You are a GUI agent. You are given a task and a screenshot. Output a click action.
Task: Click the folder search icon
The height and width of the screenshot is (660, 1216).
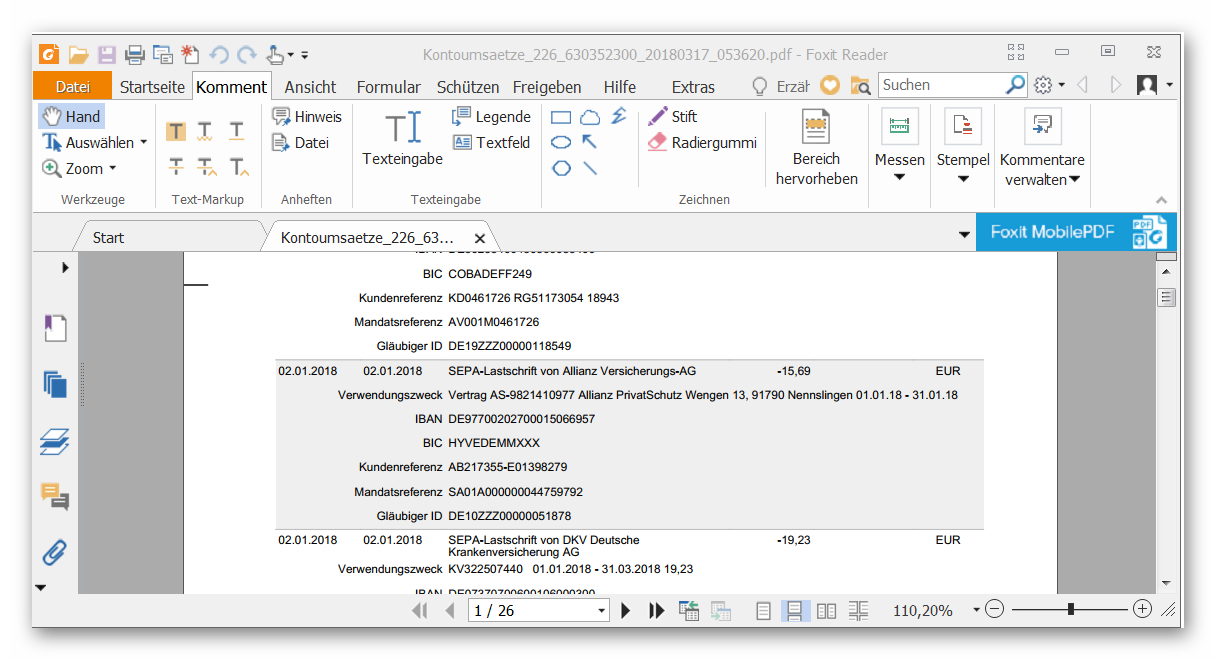[859, 86]
